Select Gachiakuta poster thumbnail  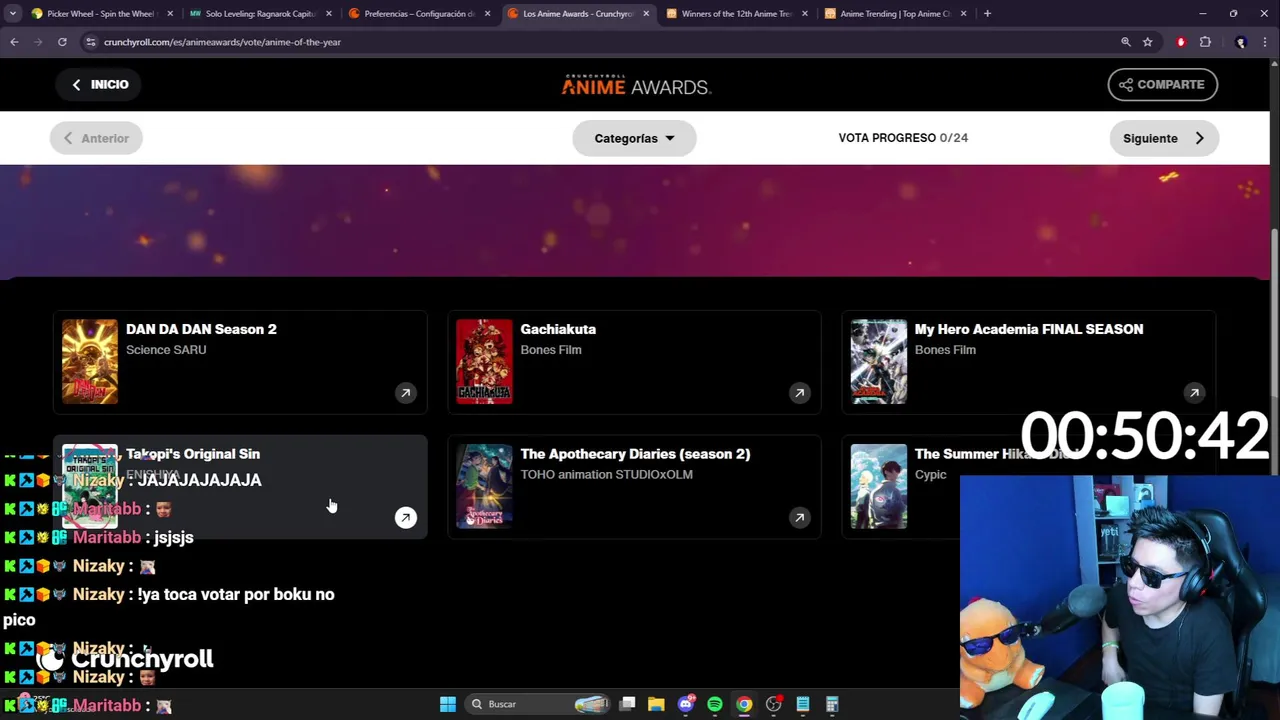(x=484, y=362)
